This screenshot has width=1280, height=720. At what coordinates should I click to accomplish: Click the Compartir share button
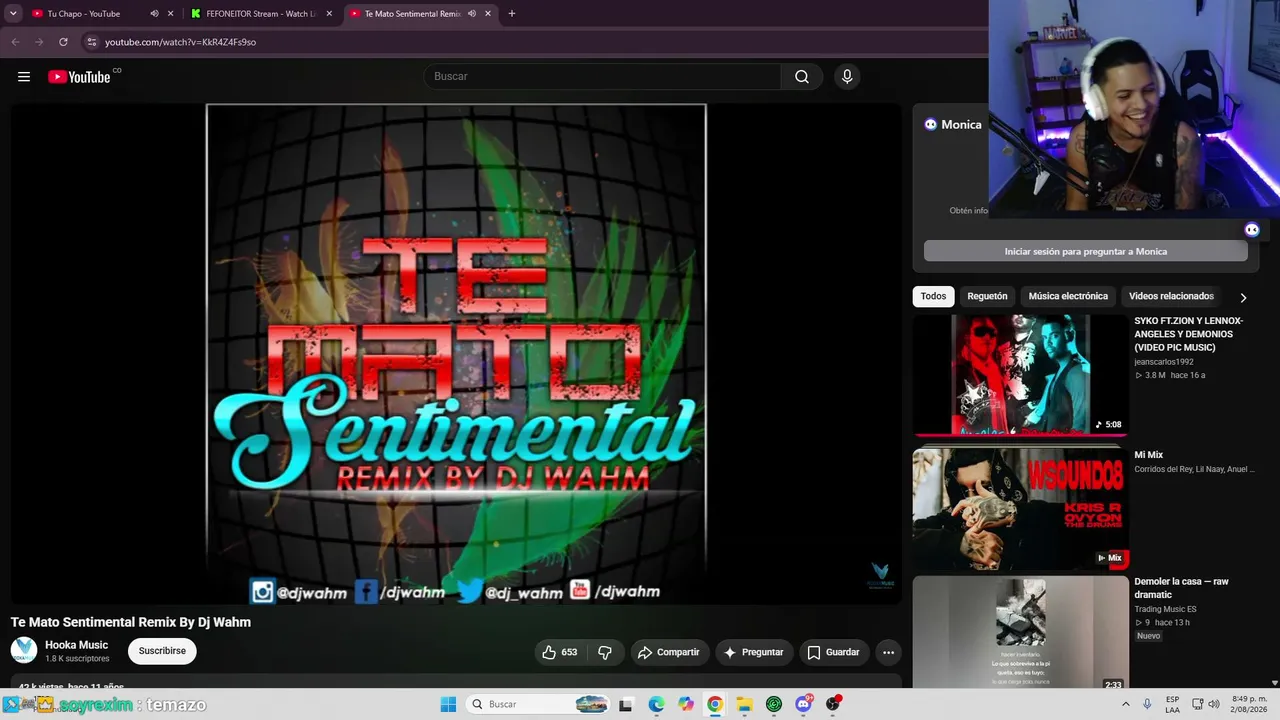[x=669, y=652]
